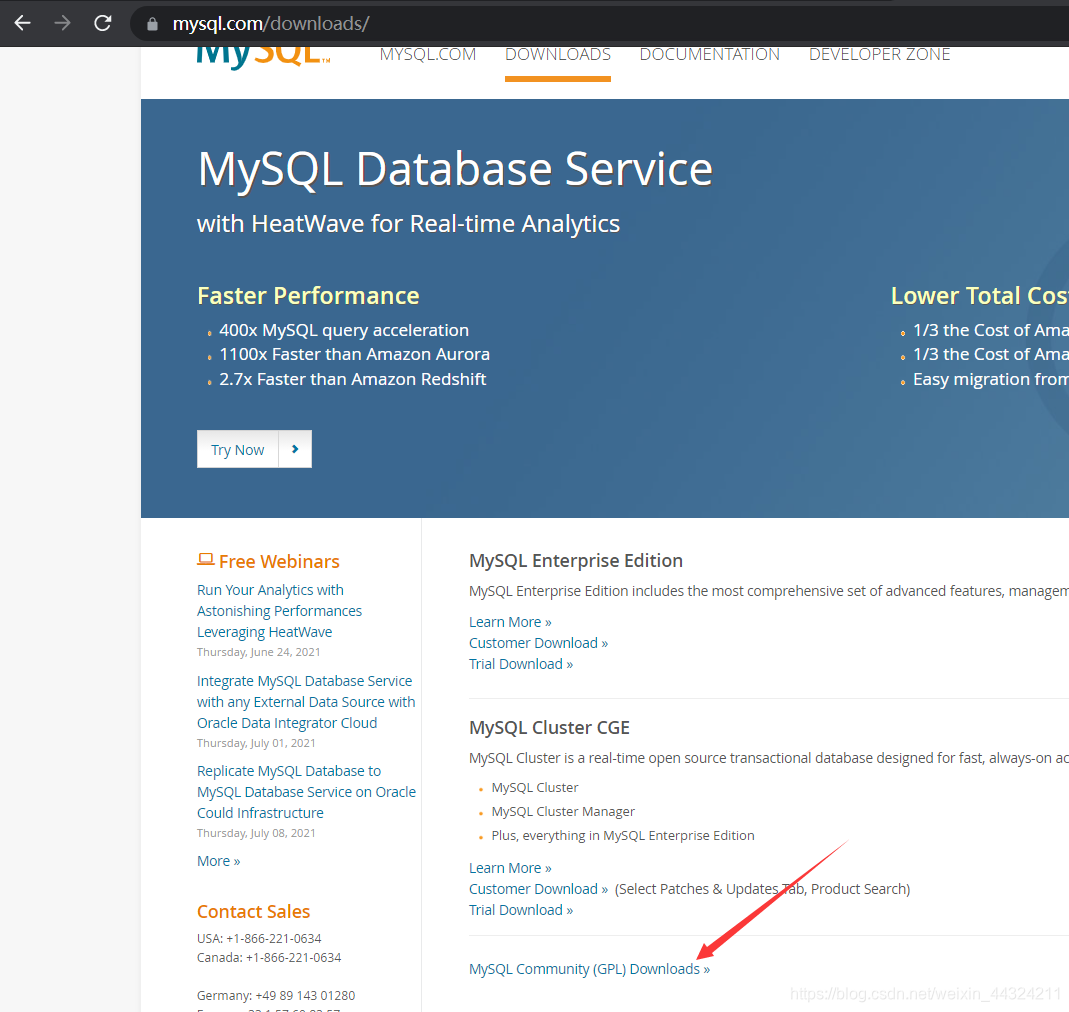Click the Germany: +49 89 143 01280 number
1069x1012 pixels.
275,996
